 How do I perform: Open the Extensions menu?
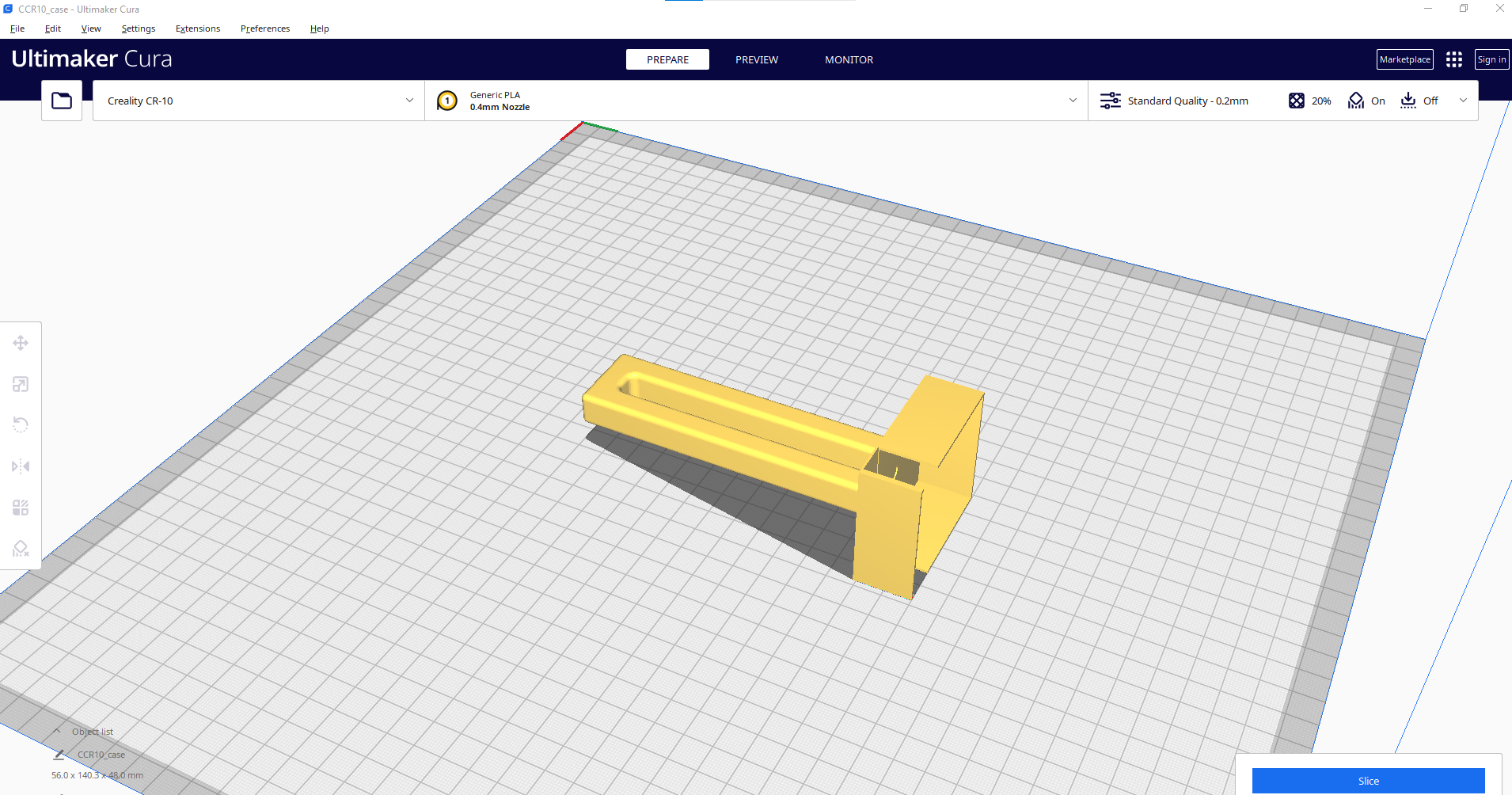coord(198,29)
